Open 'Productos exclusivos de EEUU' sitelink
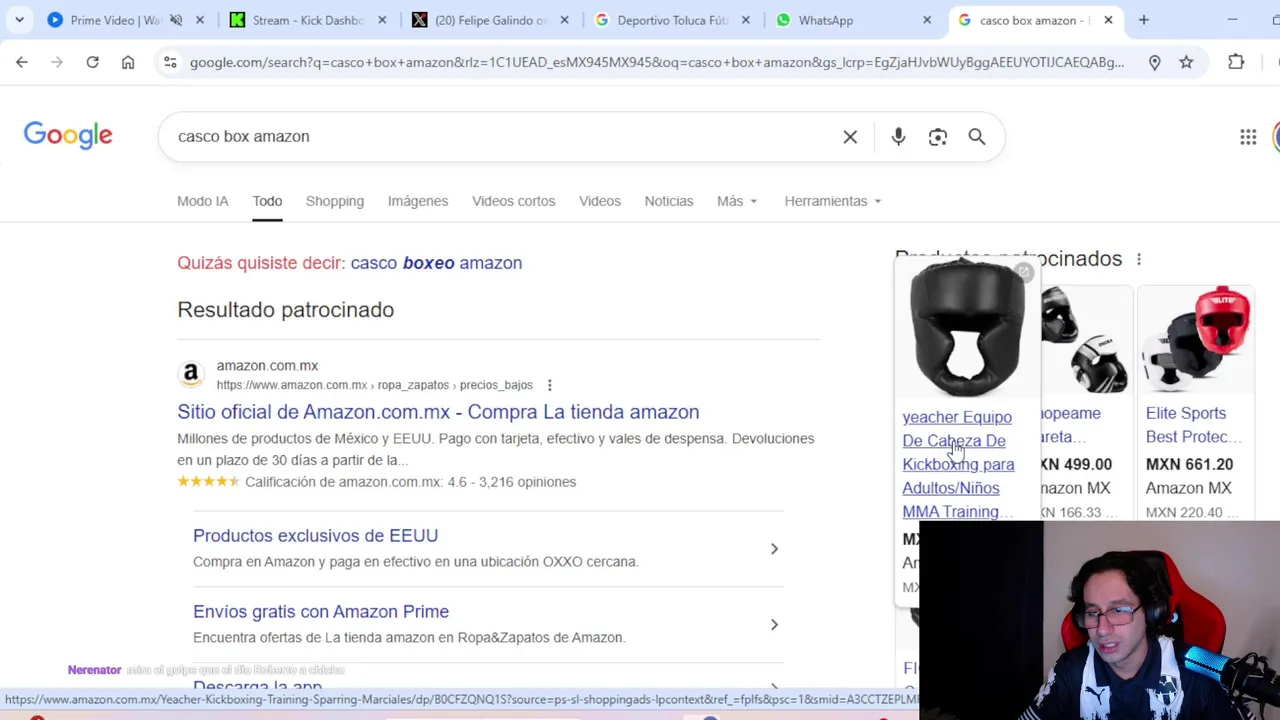The height and width of the screenshot is (720, 1280). (x=315, y=536)
